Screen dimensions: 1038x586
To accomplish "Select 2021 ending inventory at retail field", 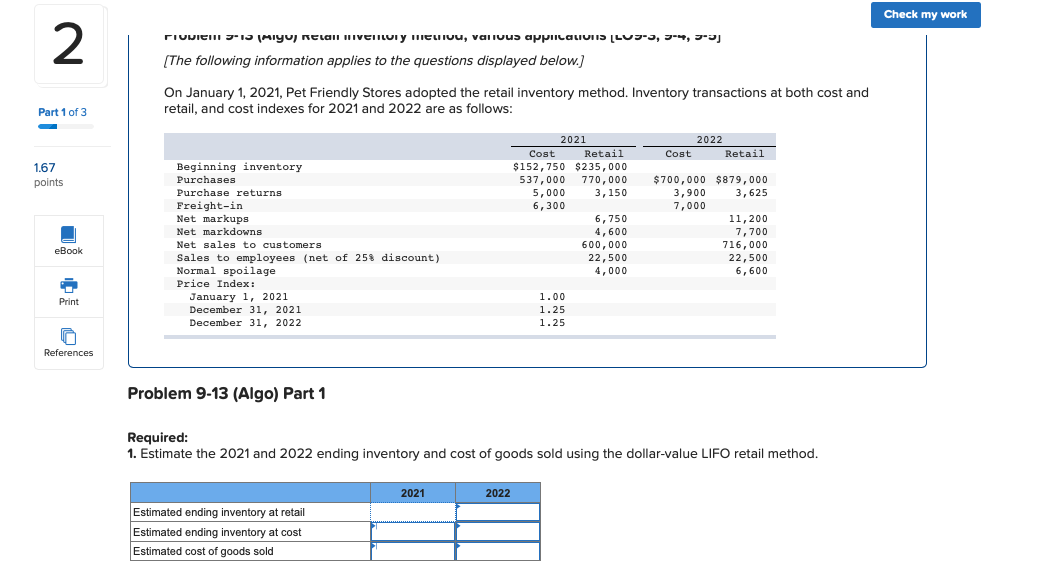I will click(x=412, y=512).
